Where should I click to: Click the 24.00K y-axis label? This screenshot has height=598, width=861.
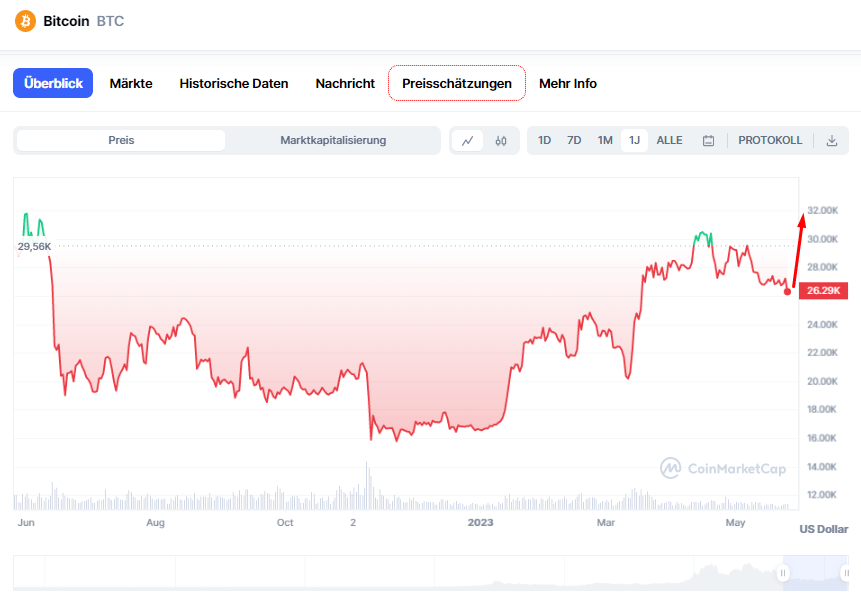coord(823,325)
